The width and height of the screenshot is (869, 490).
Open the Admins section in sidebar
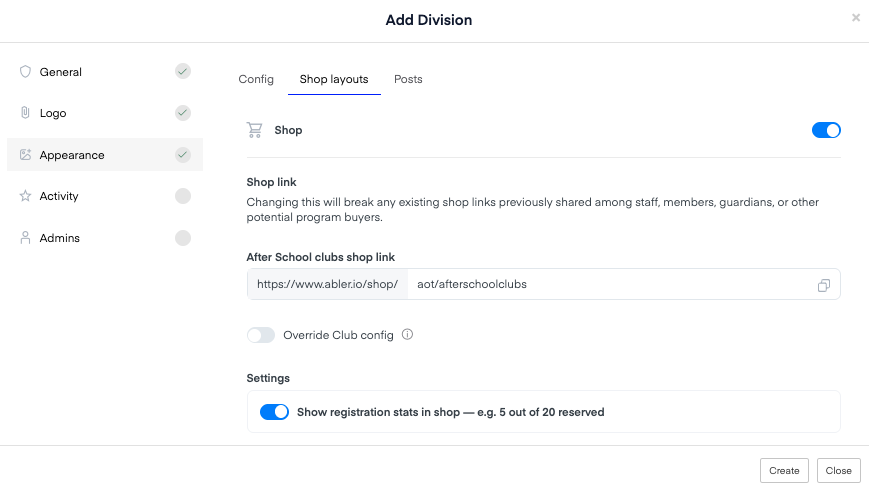(x=105, y=238)
